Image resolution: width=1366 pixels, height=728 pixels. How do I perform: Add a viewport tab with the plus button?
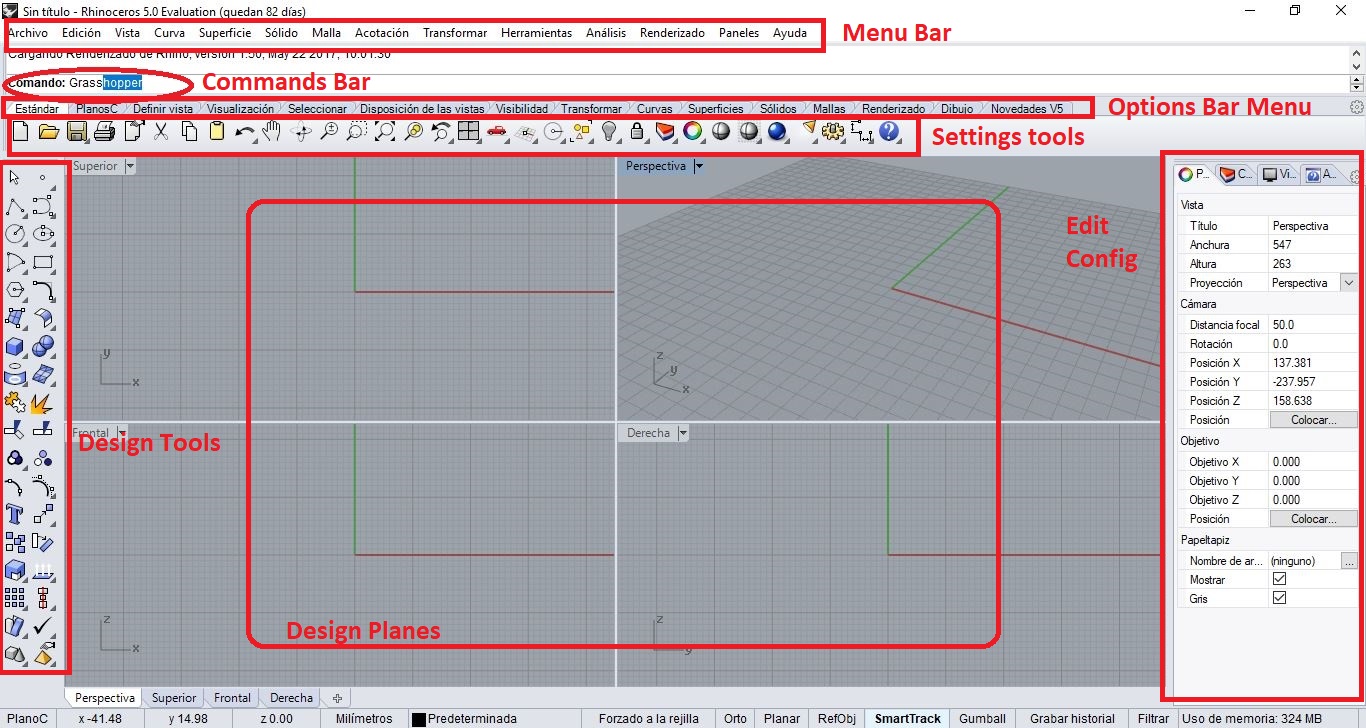(x=337, y=698)
